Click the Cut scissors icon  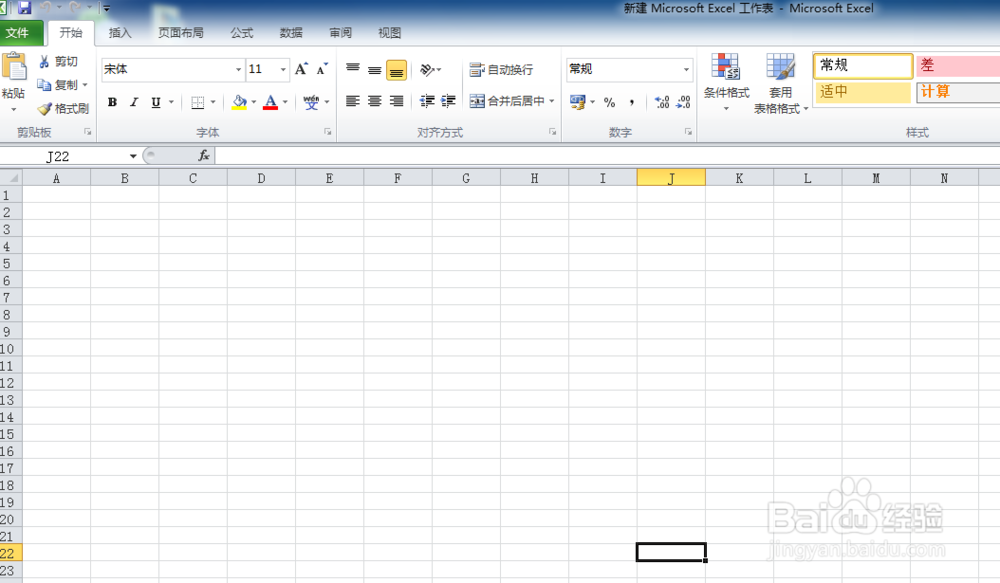click(x=44, y=62)
